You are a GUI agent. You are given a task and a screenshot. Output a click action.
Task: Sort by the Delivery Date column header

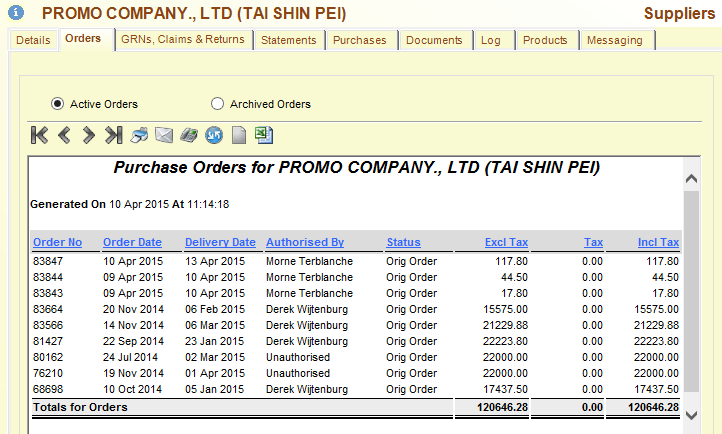click(220, 242)
